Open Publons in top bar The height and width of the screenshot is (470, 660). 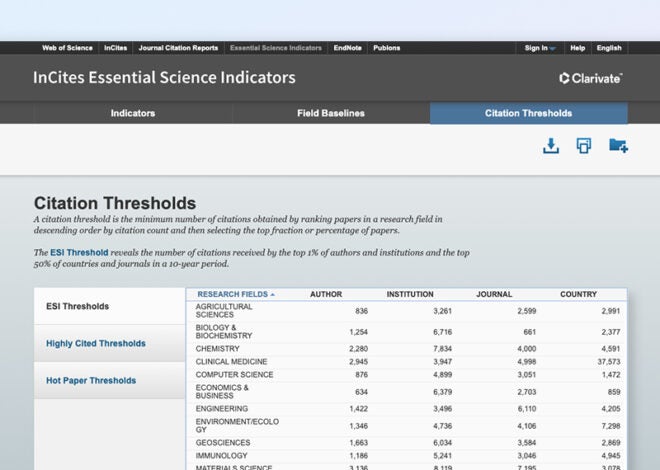(386, 48)
